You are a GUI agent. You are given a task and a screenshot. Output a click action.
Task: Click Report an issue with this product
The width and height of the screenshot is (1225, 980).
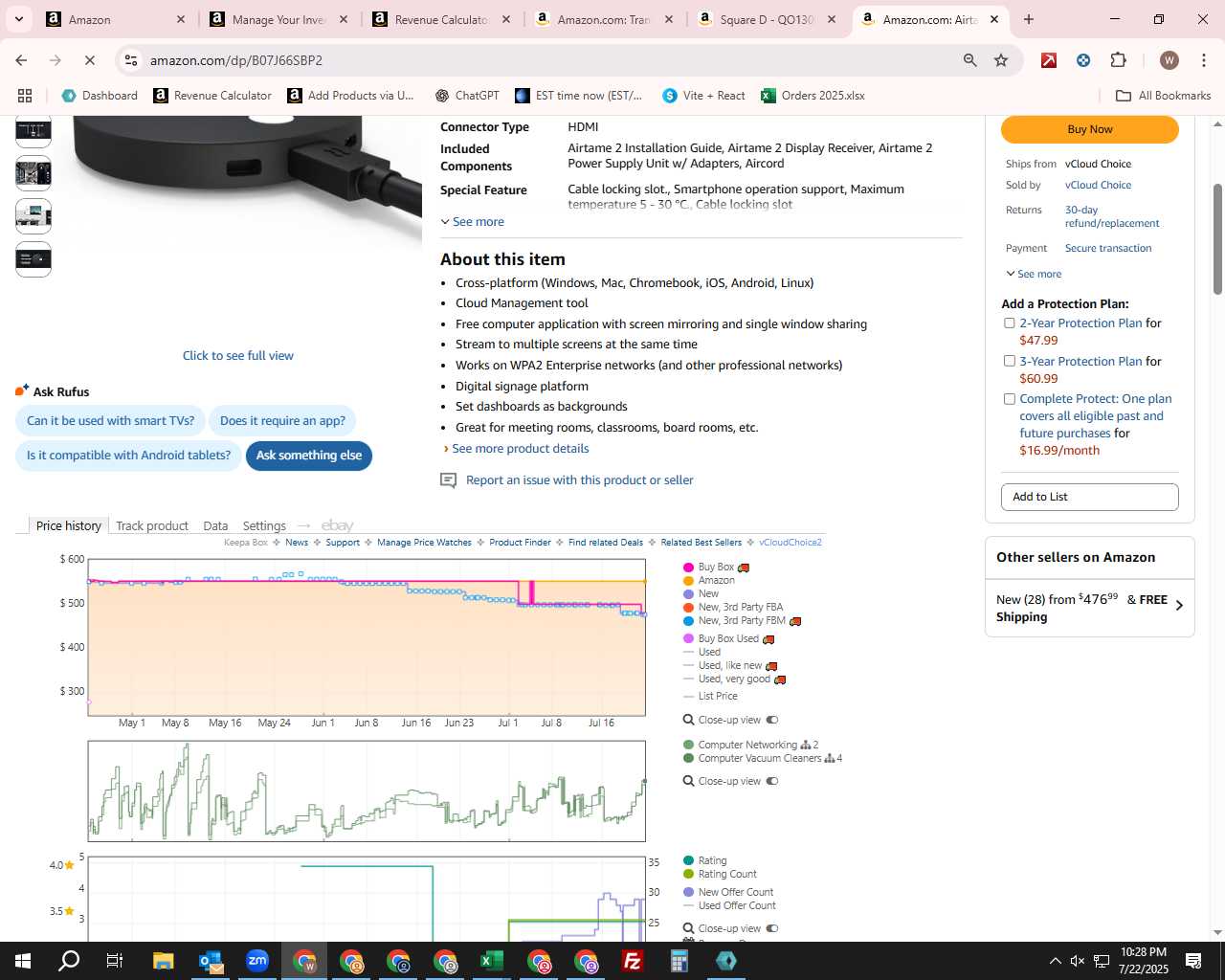coord(579,480)
